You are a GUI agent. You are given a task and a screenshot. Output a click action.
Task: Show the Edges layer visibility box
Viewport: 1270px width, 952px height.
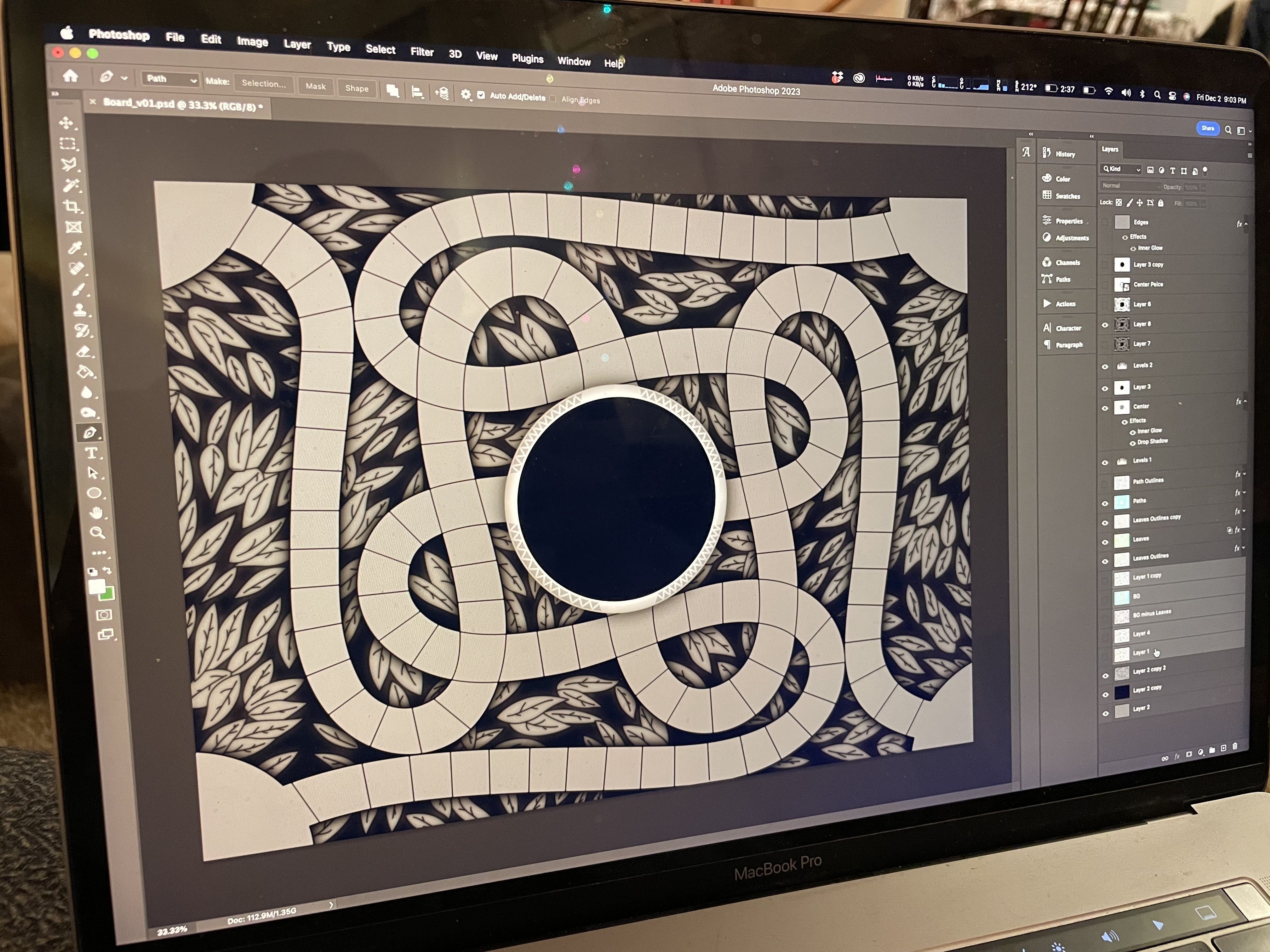pyautogui.click(x=1105, y=222)
